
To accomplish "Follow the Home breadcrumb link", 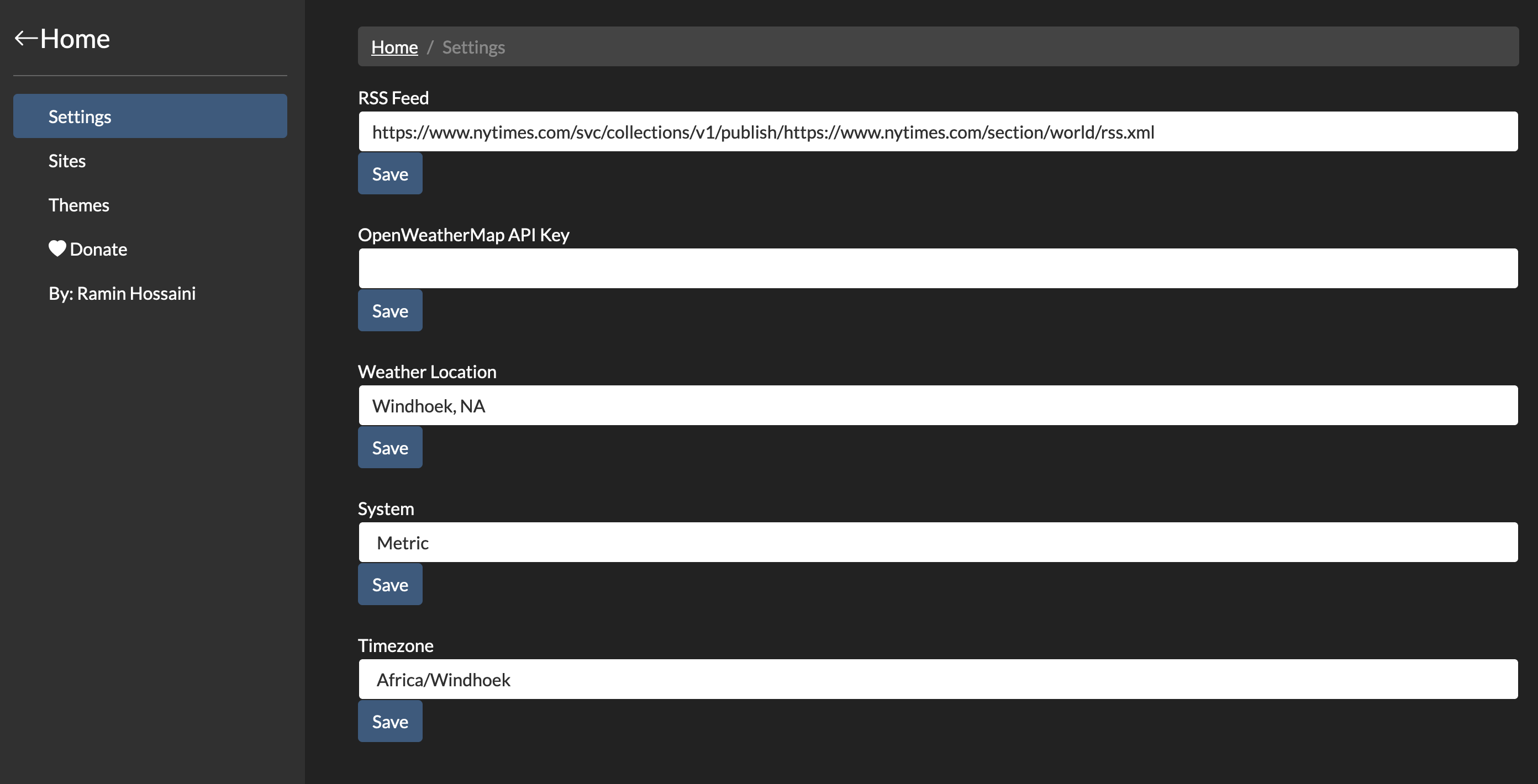I will coord(394,47).
